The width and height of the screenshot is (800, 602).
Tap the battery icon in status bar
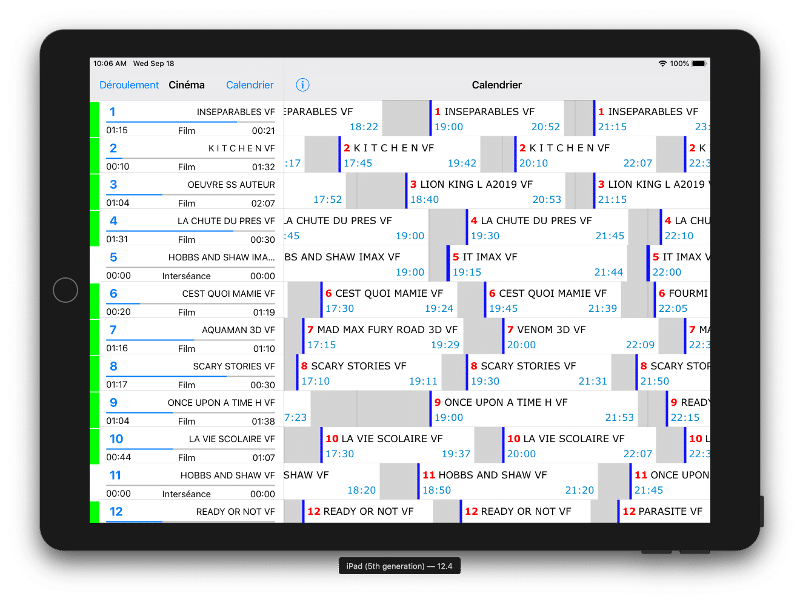(698, 63)
